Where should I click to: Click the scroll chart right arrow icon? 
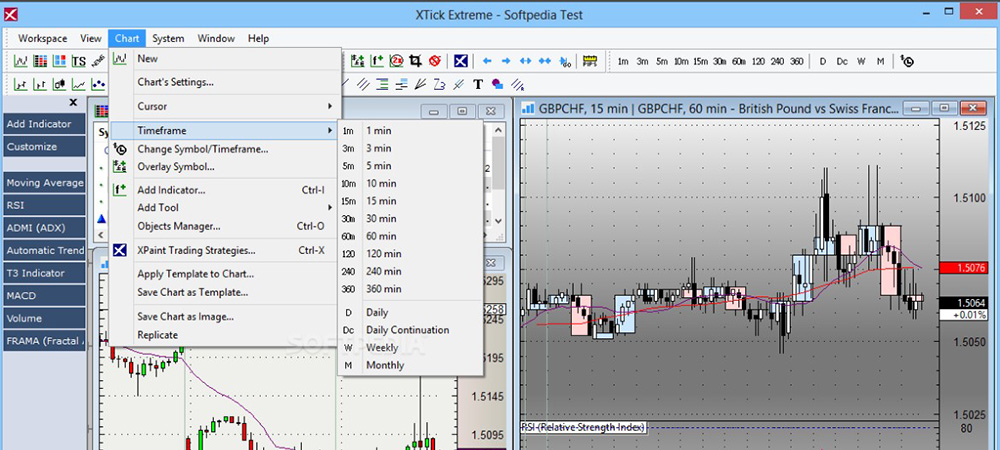(507, 61)
